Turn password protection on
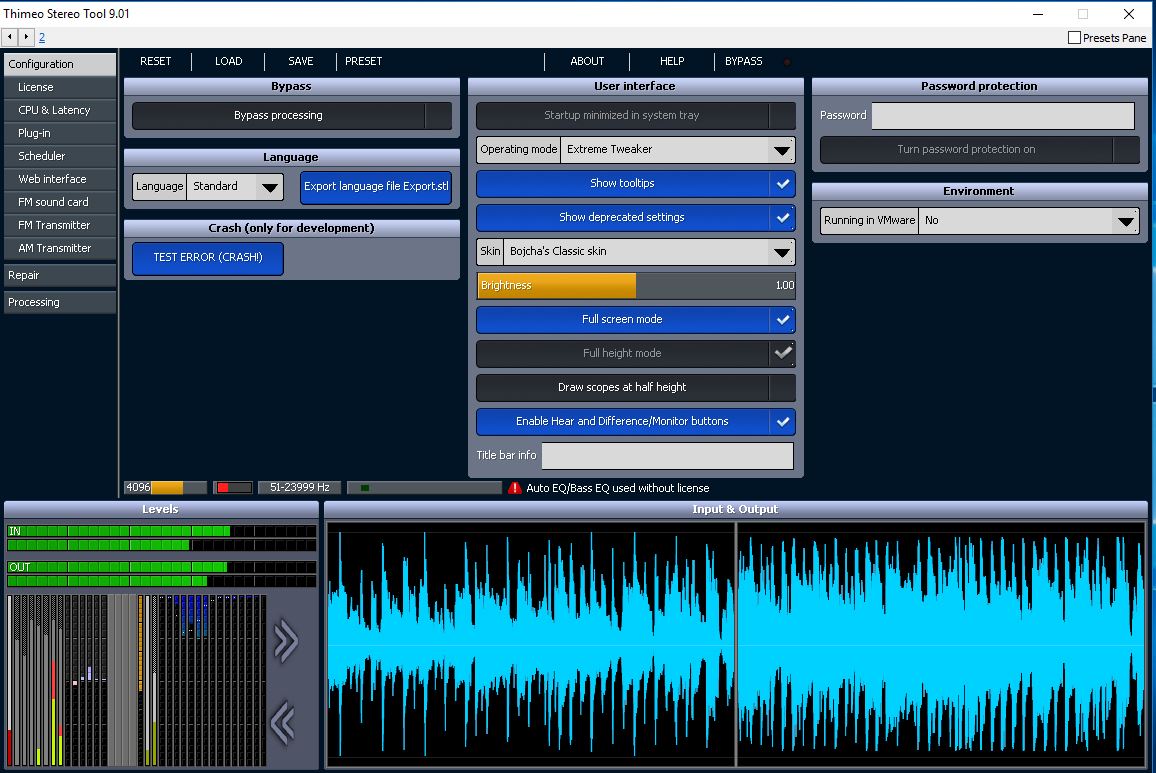 click(980, 150)
